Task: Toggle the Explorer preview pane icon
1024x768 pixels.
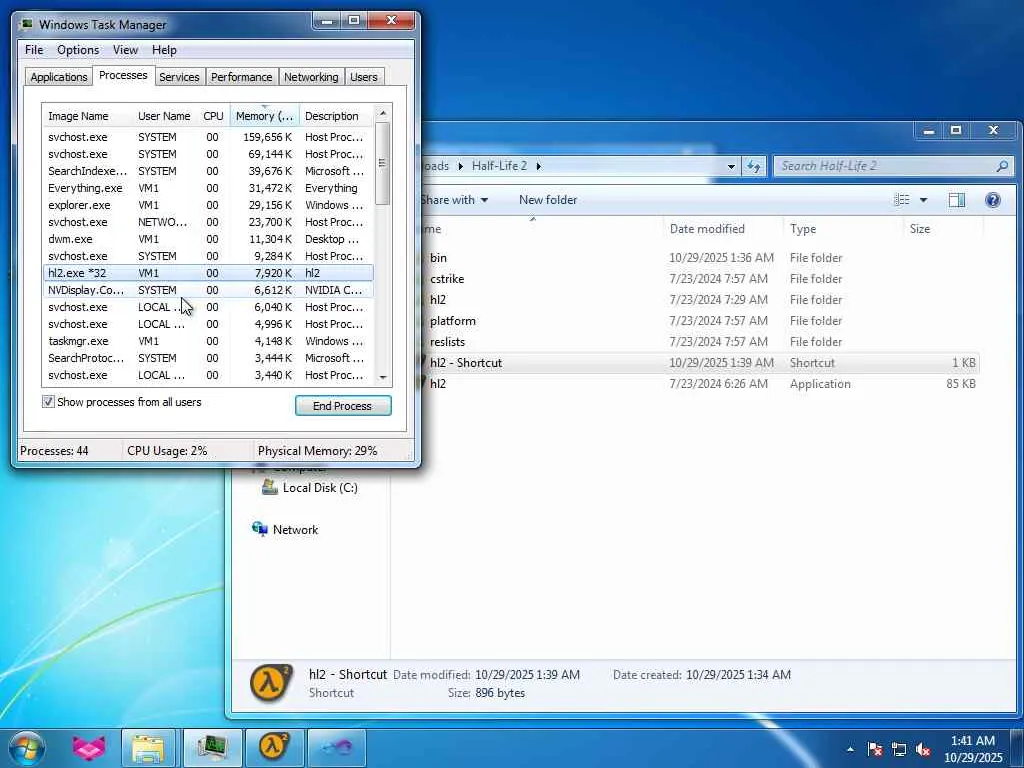Action: point(957,200)
